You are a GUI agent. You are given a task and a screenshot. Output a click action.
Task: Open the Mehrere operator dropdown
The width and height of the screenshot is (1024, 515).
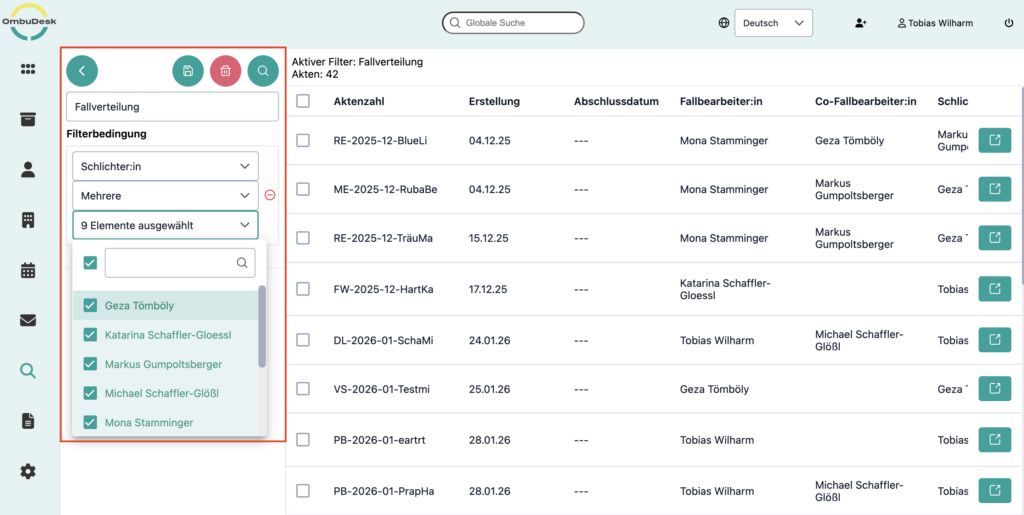[x=165, y=196]
